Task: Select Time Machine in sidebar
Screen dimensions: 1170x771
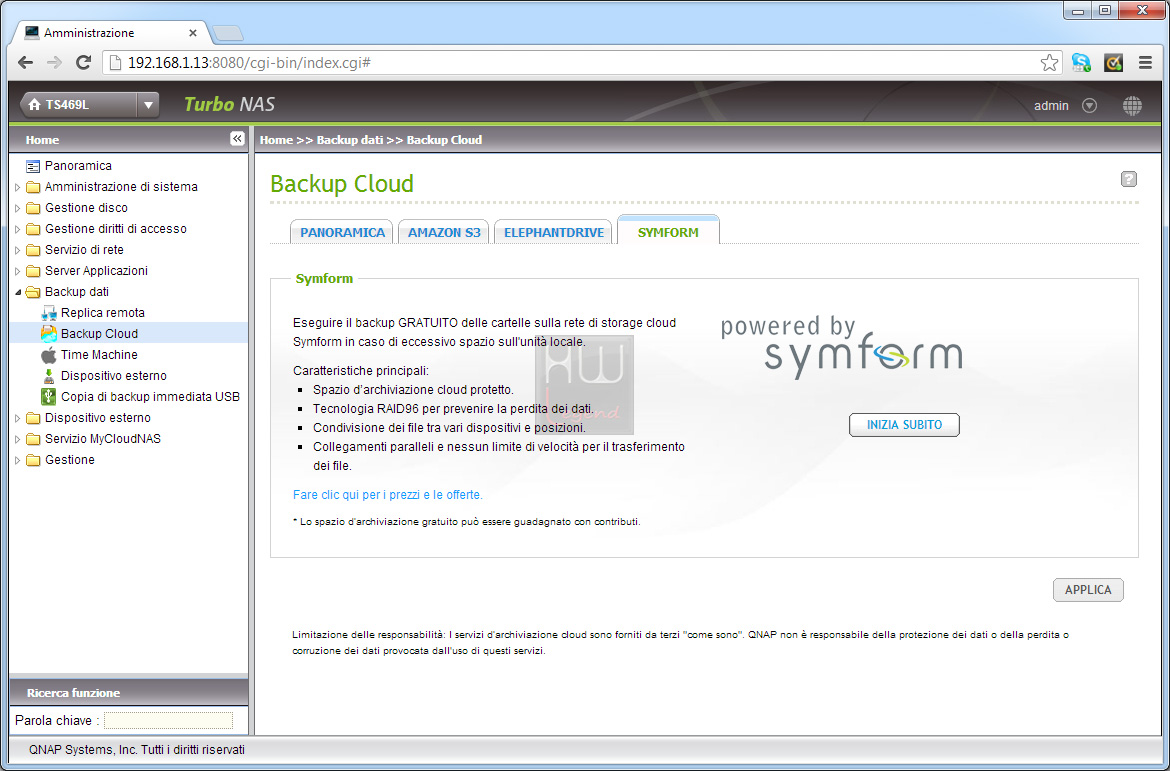Action: [x=99, y=355]
